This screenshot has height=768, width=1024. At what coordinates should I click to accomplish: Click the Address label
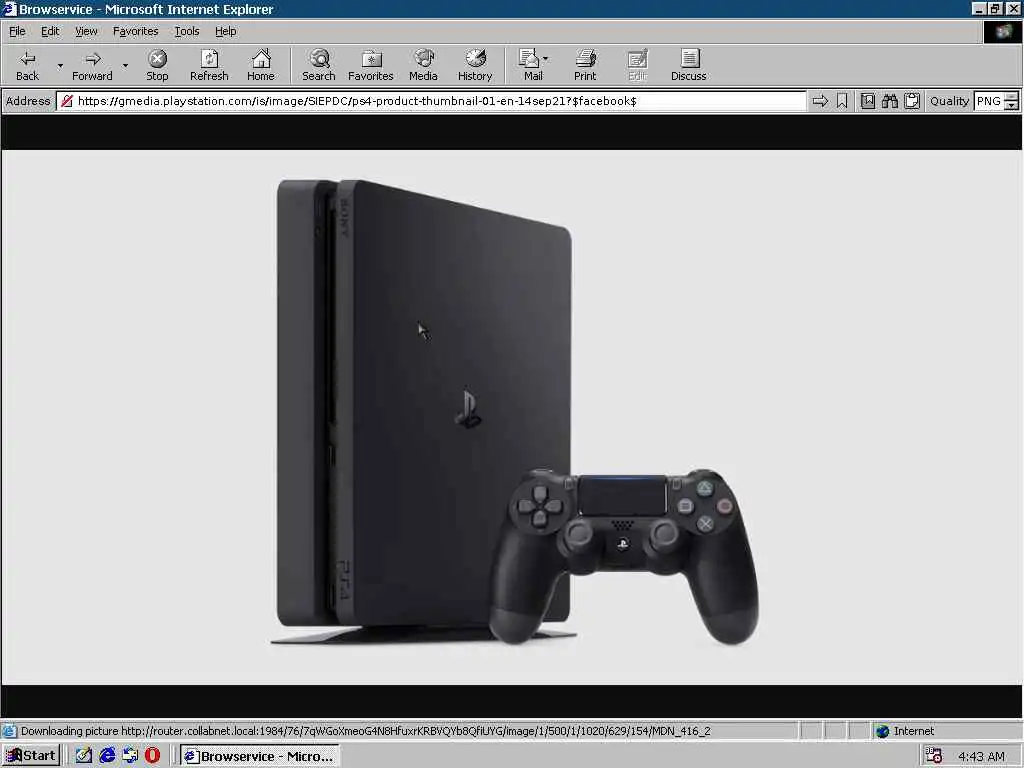(28, 101)
